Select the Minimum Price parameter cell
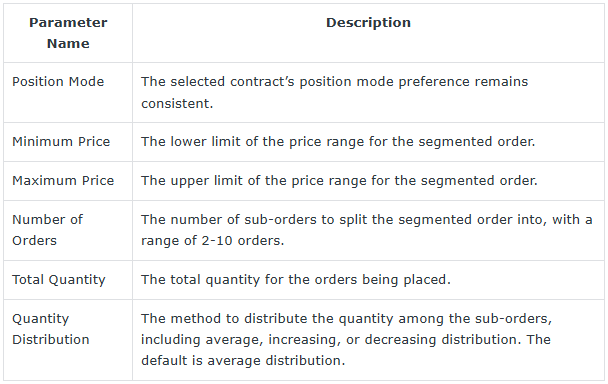 (x=68, y=142)
